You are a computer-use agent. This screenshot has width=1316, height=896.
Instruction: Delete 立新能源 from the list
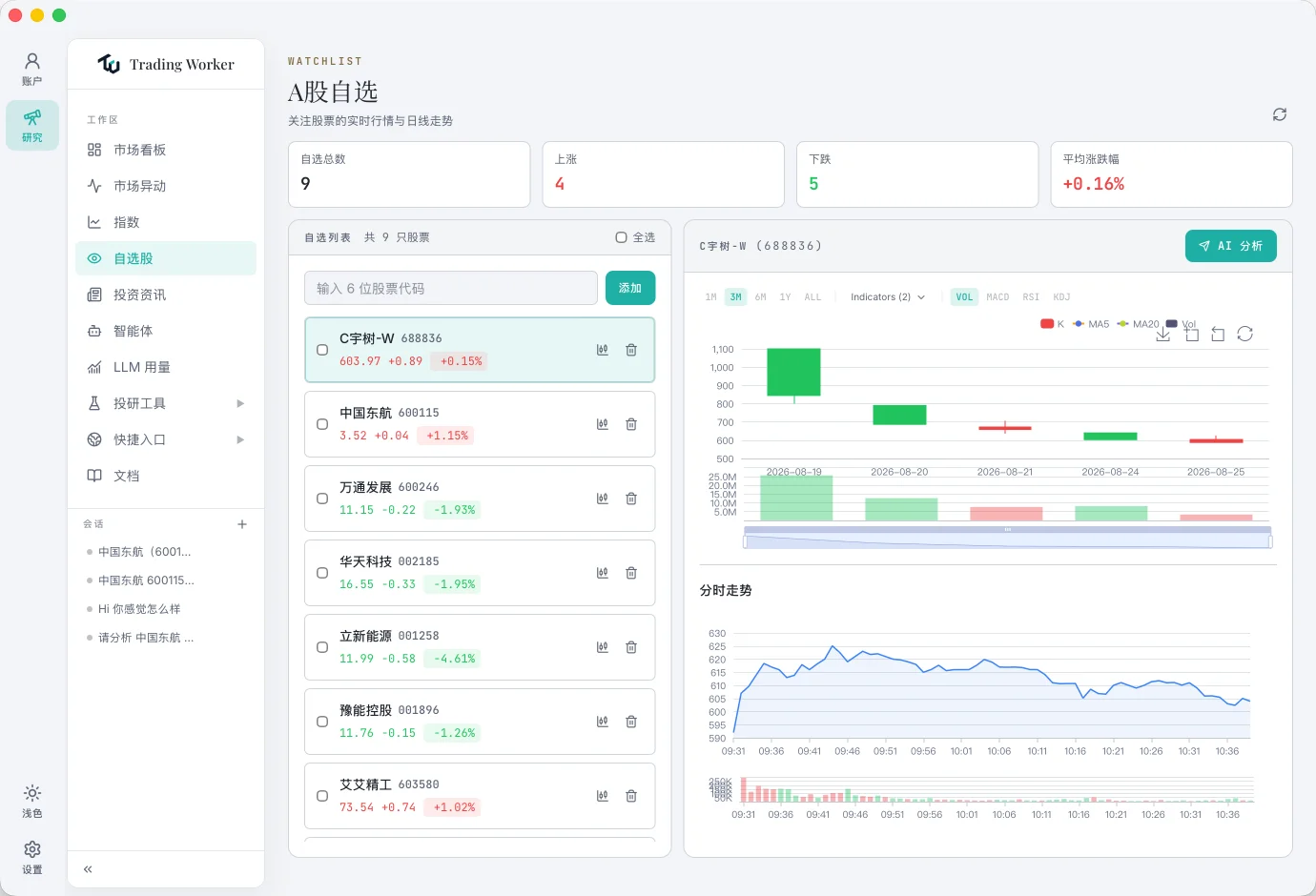tap(631, 647)
